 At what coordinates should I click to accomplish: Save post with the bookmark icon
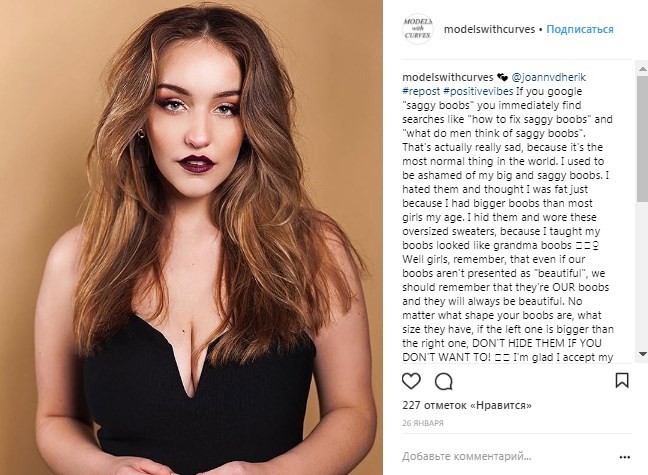click(x=621, y=380)
